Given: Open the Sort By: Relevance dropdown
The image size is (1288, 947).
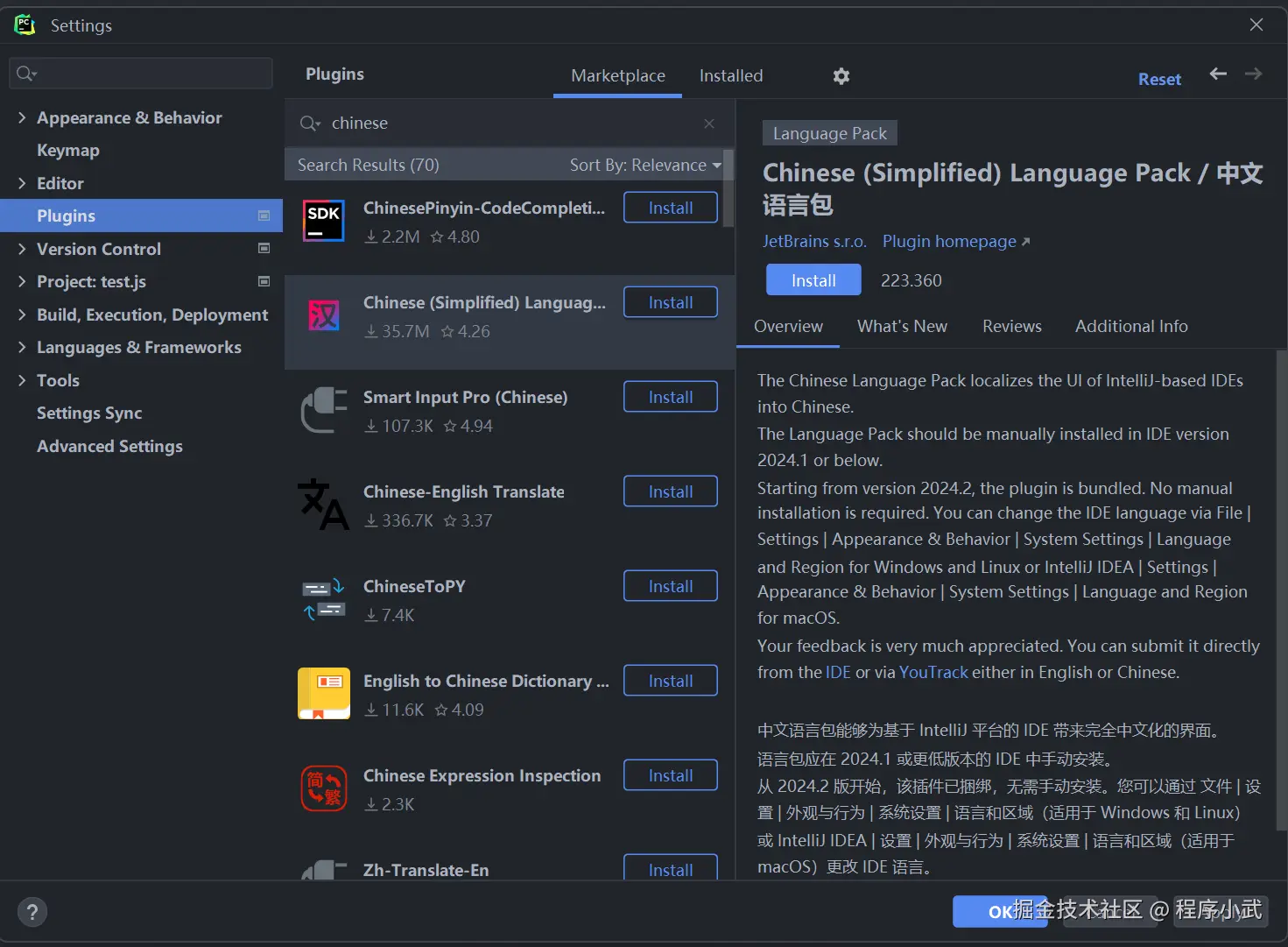Looking at the screenshot, I should pyautogui.click(x=645, y=165).
